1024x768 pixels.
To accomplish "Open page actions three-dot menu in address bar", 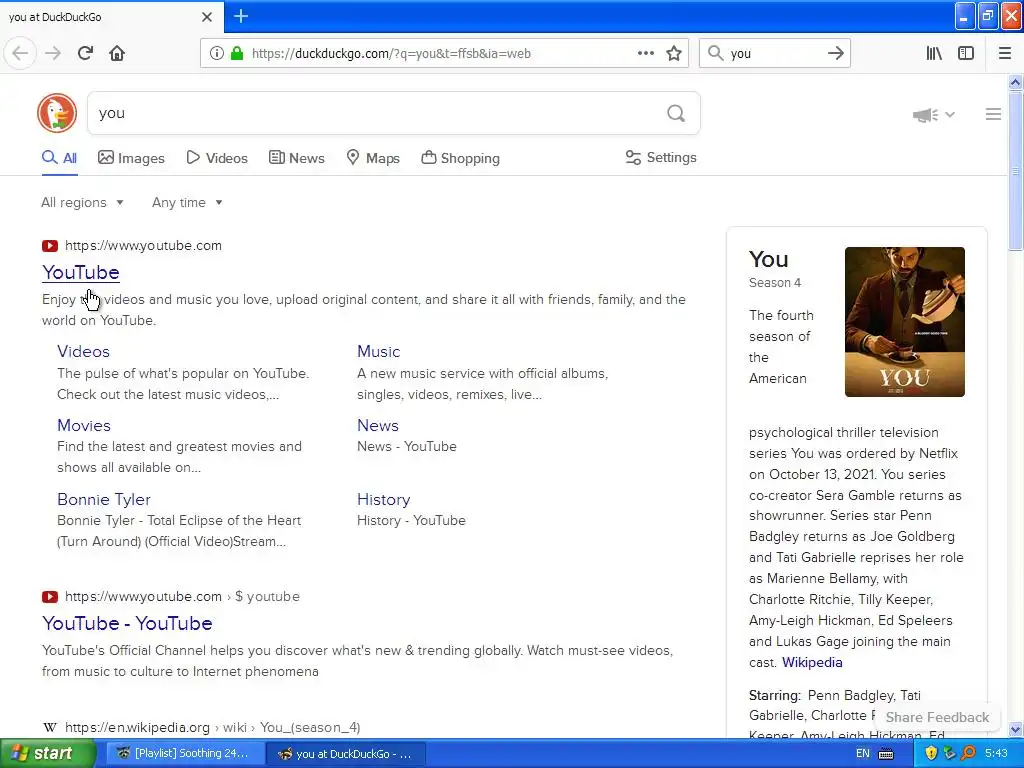I will point(646,54).
